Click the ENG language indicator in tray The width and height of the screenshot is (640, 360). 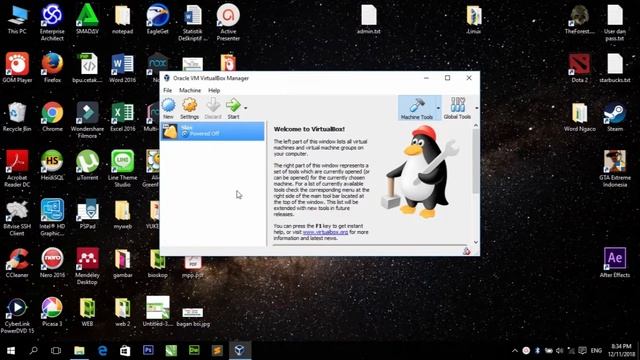point(596,351)
